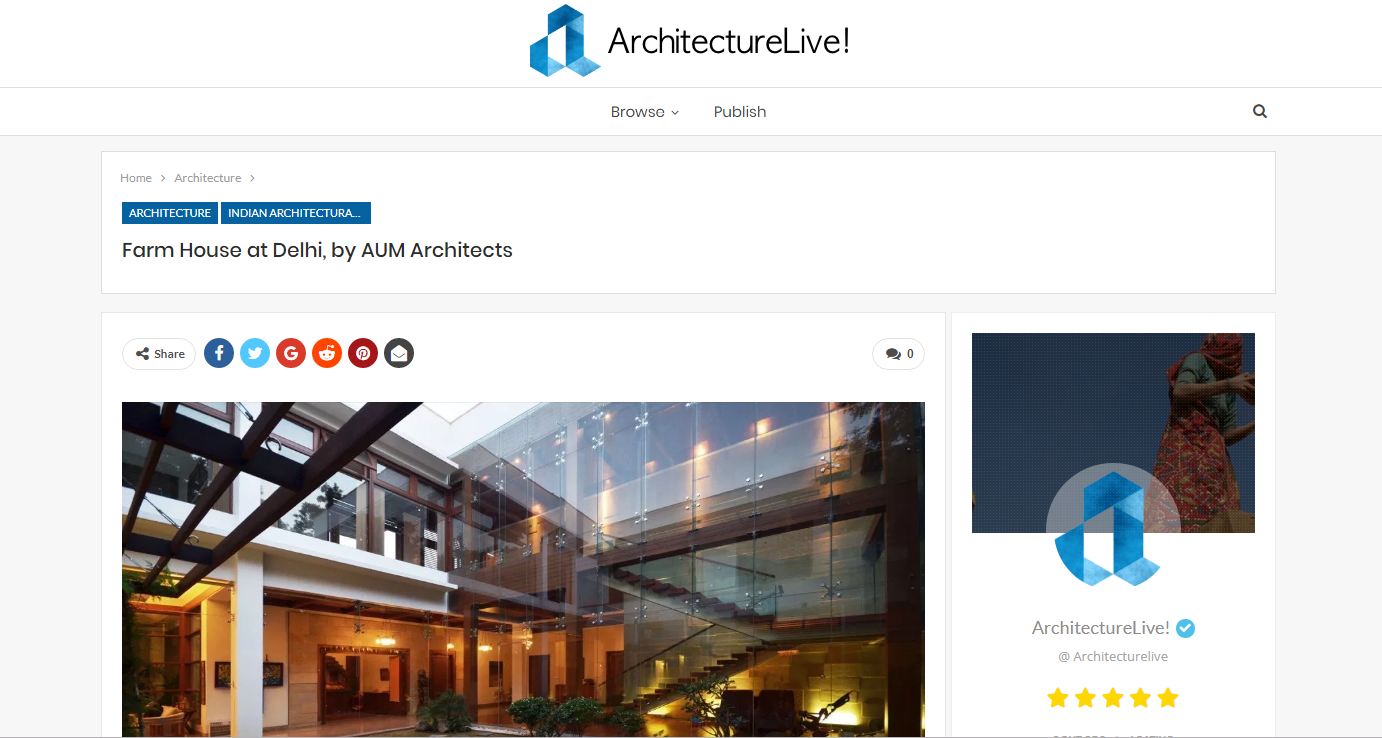Share the article on Twitter
Viewport: 1382px width, 738px height.
pyautogui.click(x=255, y=353)
